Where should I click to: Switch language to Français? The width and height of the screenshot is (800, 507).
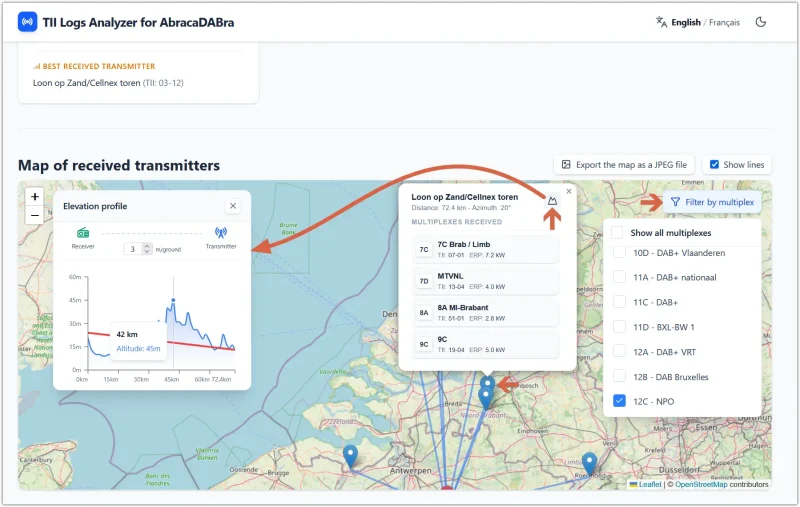tap(724, 22)
